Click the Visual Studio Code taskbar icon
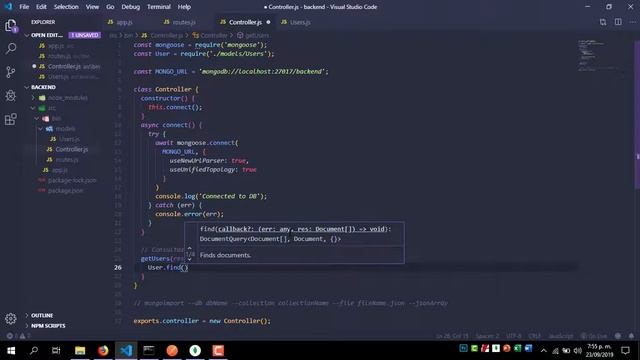 pyautogui.click(x=126, y=351)
